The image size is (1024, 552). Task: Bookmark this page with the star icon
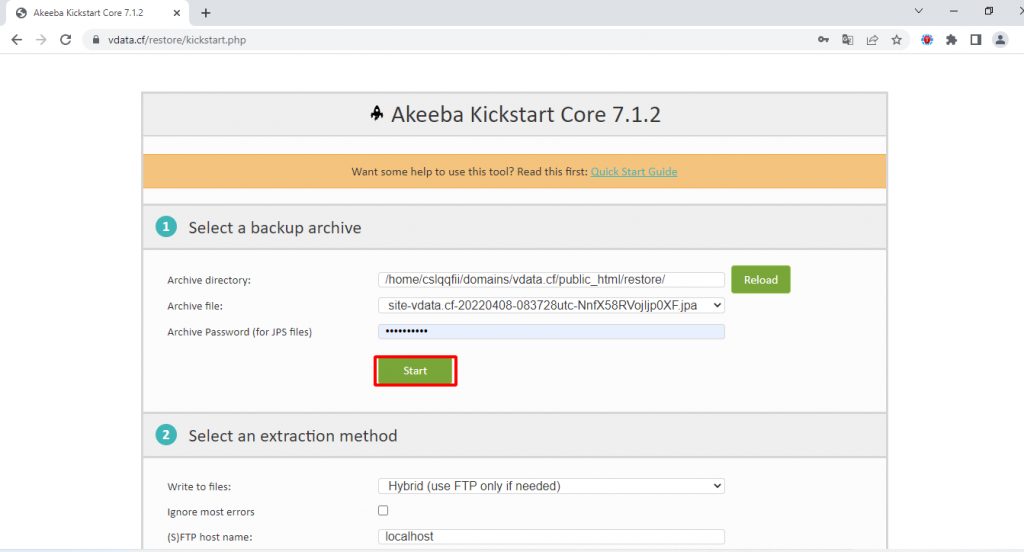[897, 40]
